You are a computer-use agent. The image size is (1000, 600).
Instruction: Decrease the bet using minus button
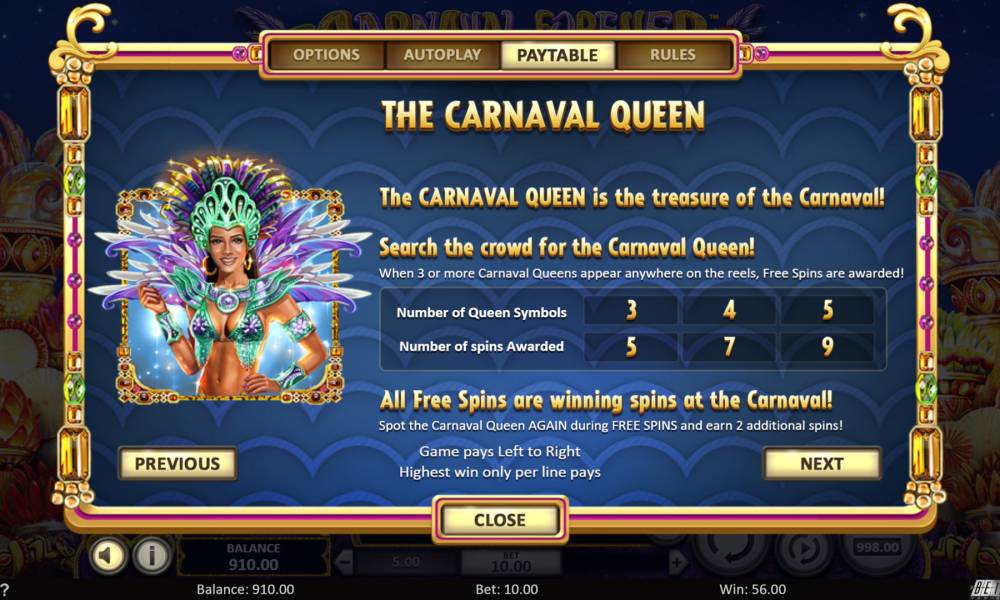[344, 562]
